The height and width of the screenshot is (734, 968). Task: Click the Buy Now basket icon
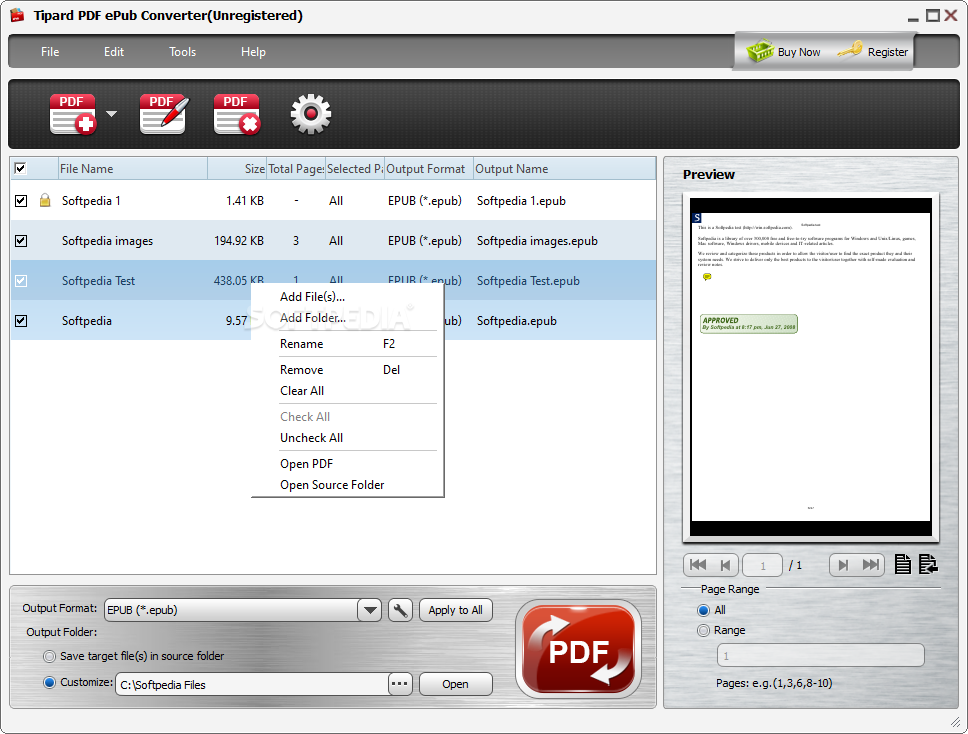[x=760, y=51]
